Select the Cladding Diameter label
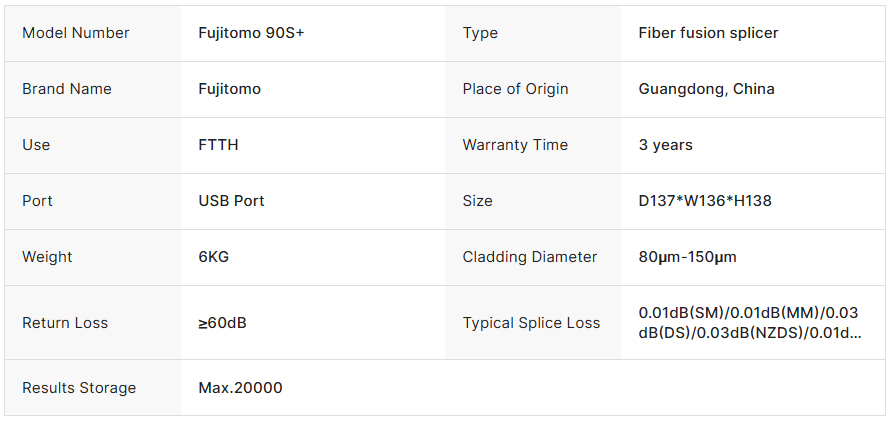This screenshot has width=890, height=421. click(x=529, y=257)
